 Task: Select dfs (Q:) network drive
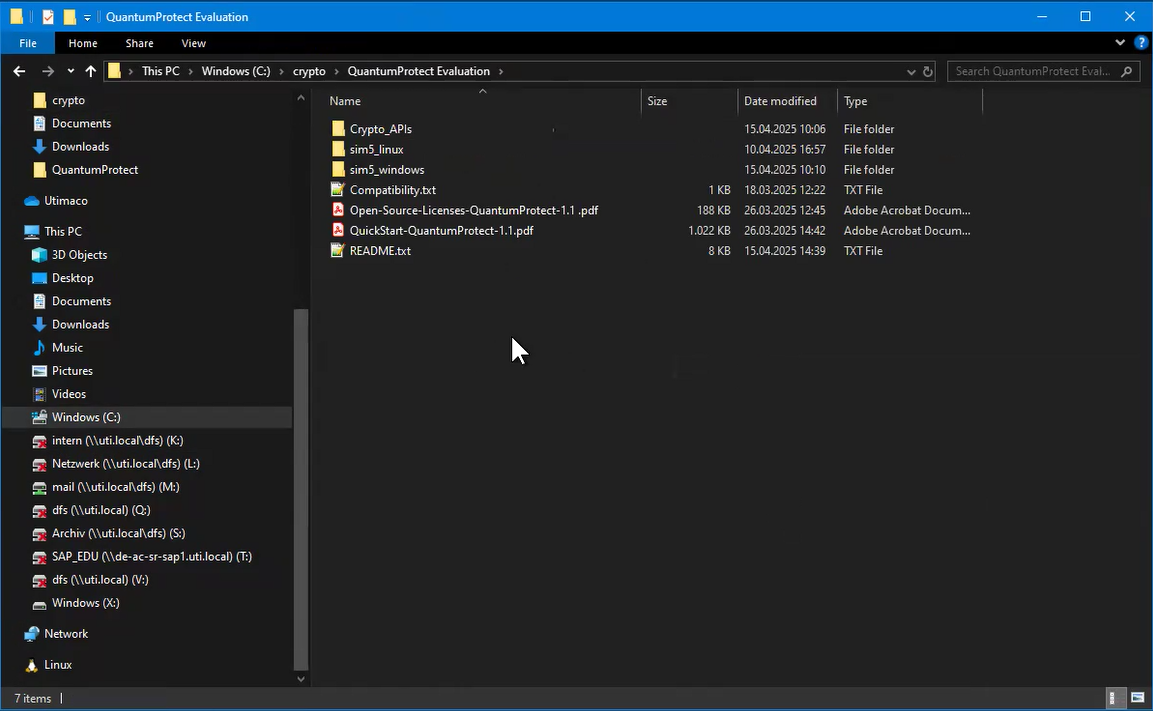click(101, 510)
